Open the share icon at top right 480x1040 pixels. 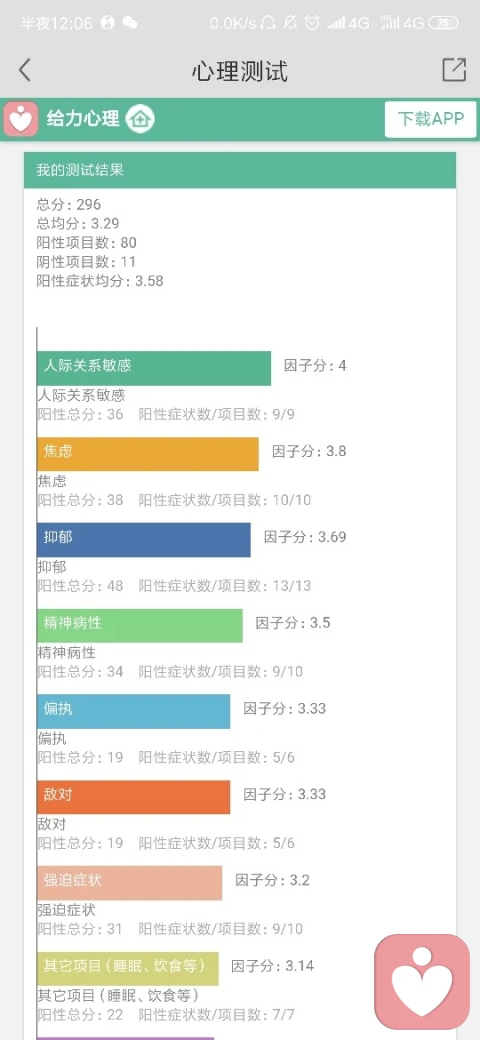point(454,70)
